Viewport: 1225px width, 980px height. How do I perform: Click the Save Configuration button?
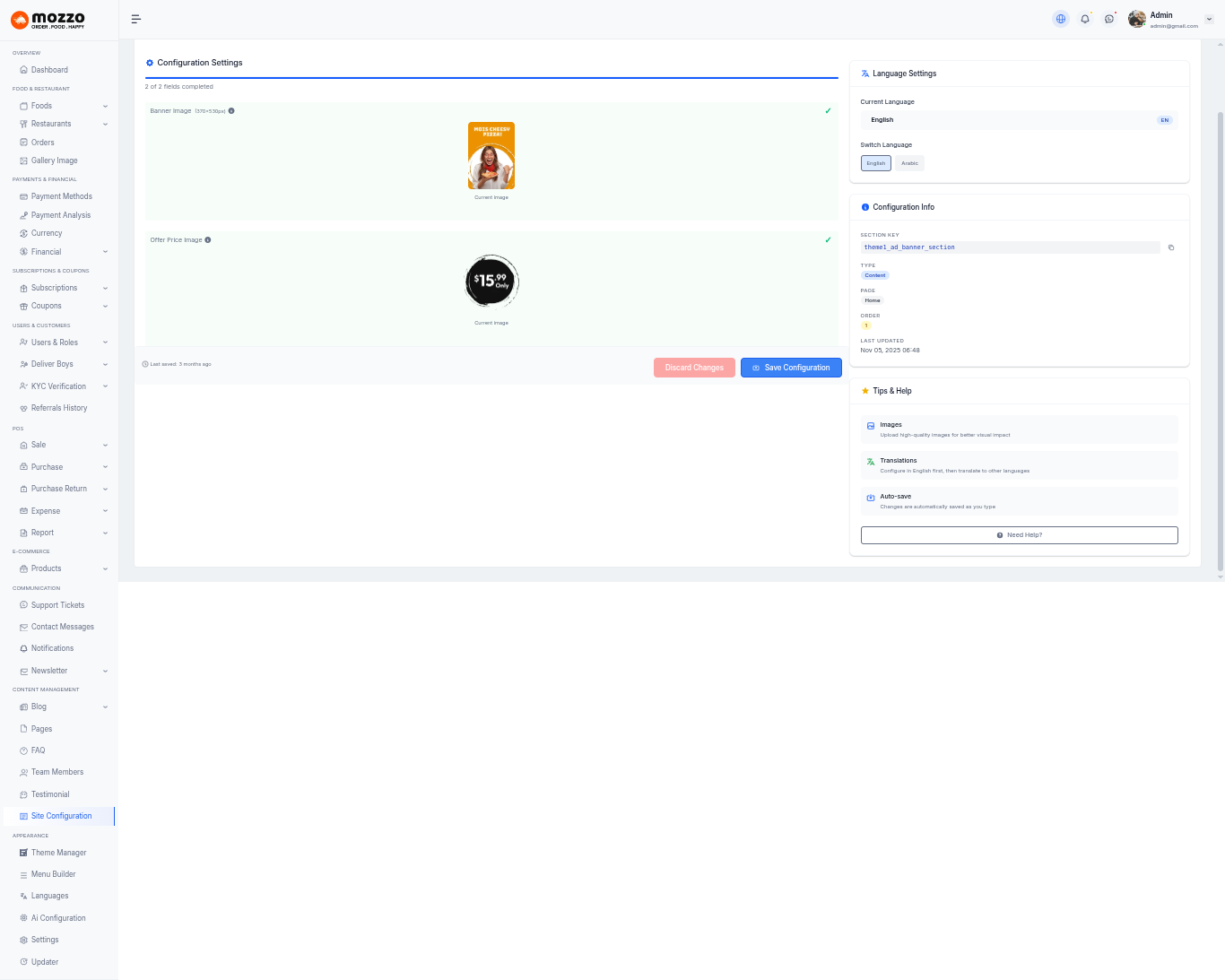791,368
